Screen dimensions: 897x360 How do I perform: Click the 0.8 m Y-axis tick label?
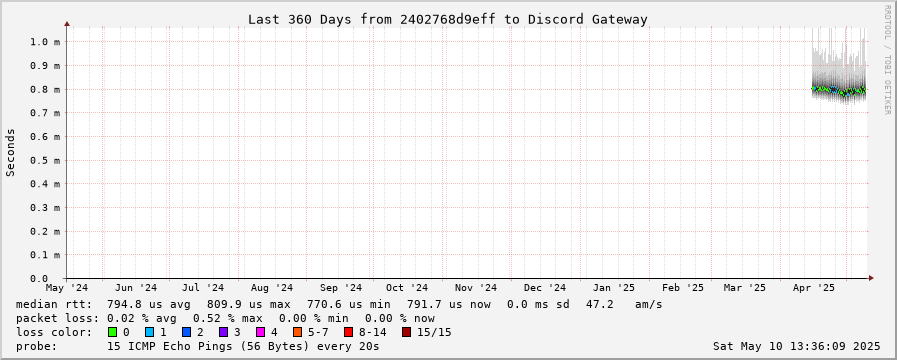pyautogui.click(x=46, y=89)
